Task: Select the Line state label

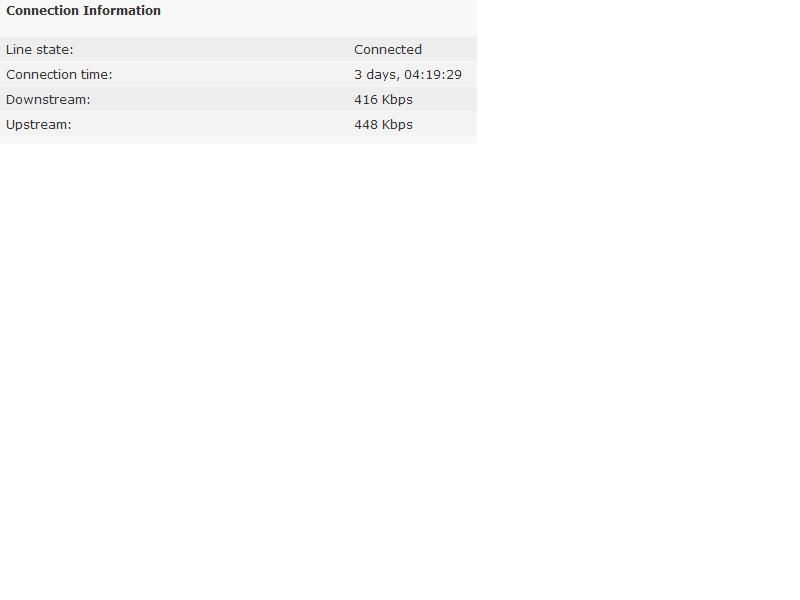Action: coord(40,49)
